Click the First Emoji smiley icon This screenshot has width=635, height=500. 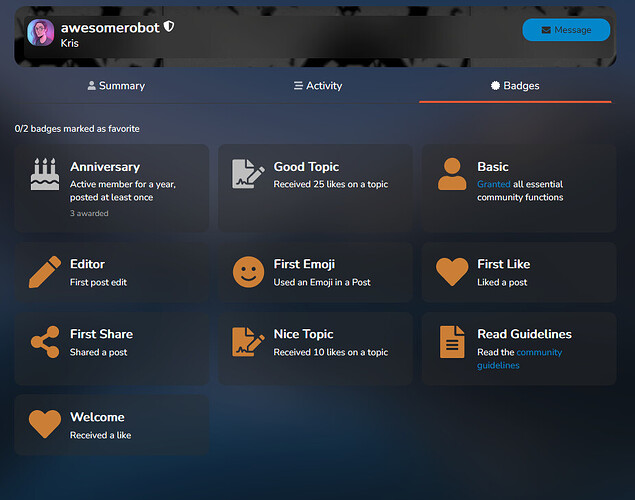pyautogui.click(x=248, y=272)
